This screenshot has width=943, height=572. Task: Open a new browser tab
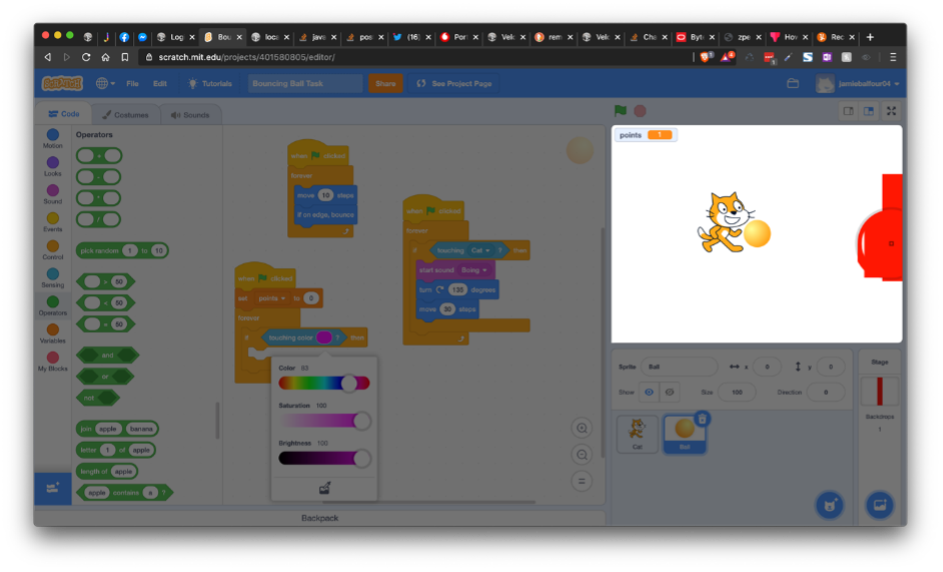tap(870, 37)
